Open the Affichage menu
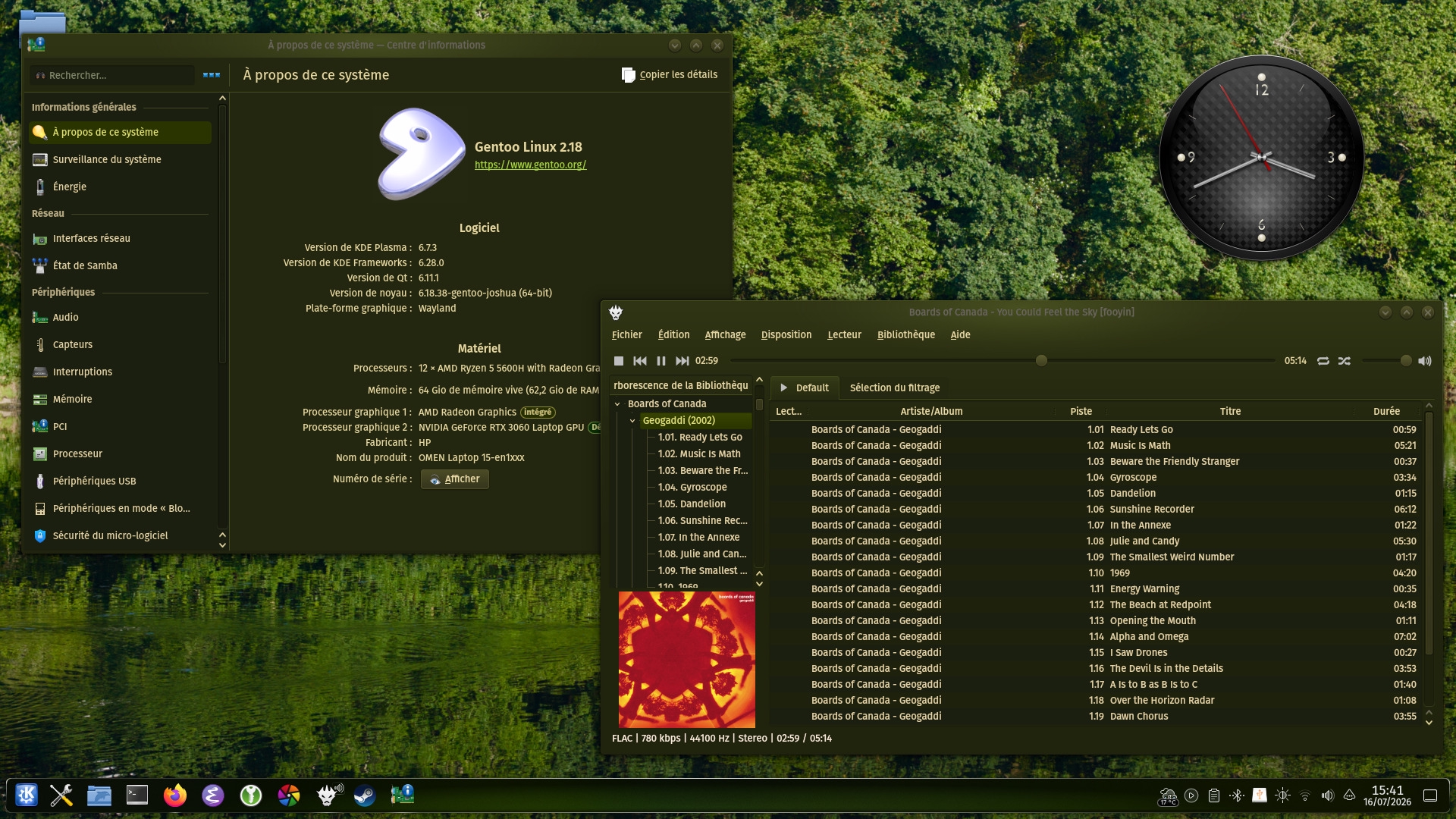 click(x=726, y=334)
